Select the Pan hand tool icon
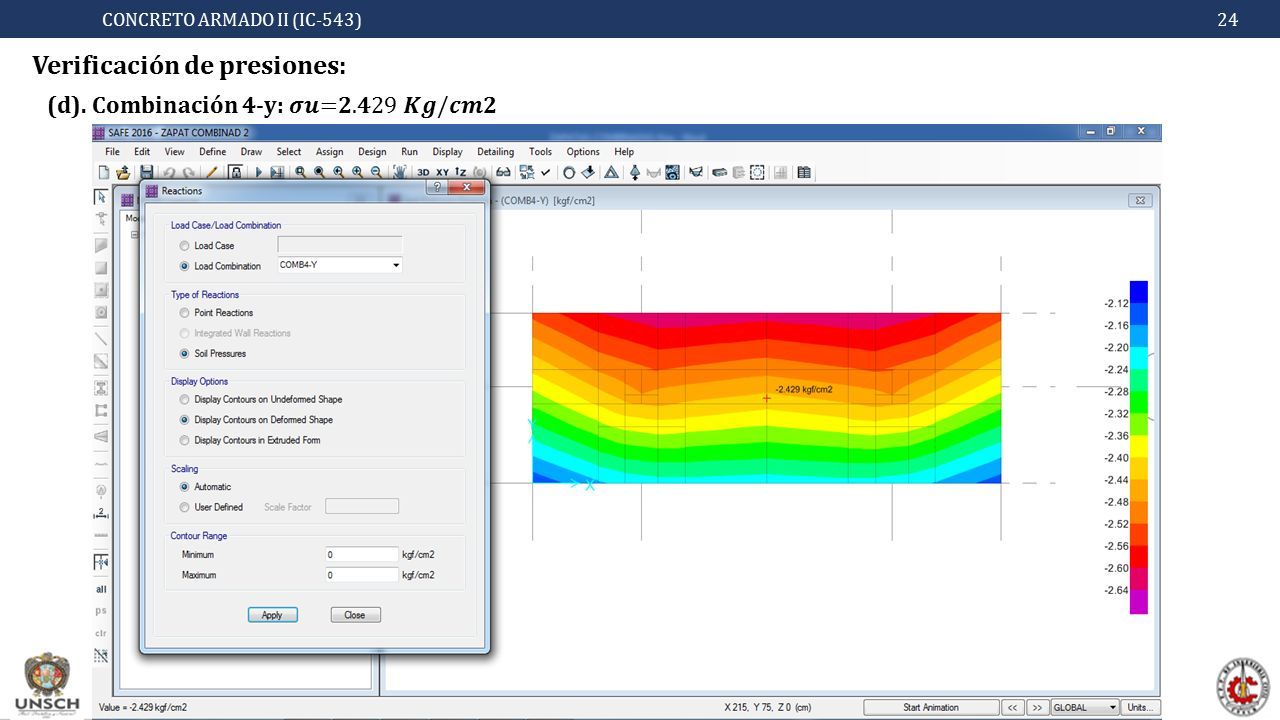The height and width of the screenshot is (720, 1280). click(x=400, y=172)
